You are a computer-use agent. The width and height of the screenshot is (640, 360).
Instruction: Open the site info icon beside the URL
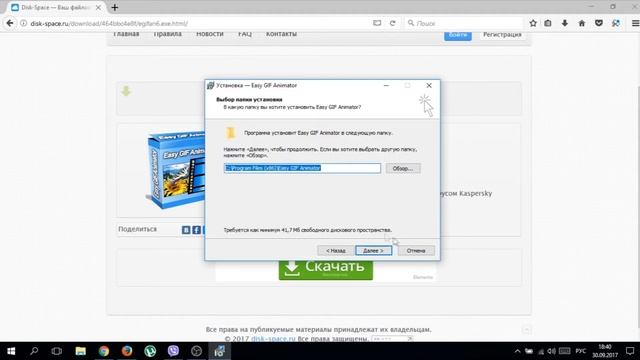(x=24, y=23)
